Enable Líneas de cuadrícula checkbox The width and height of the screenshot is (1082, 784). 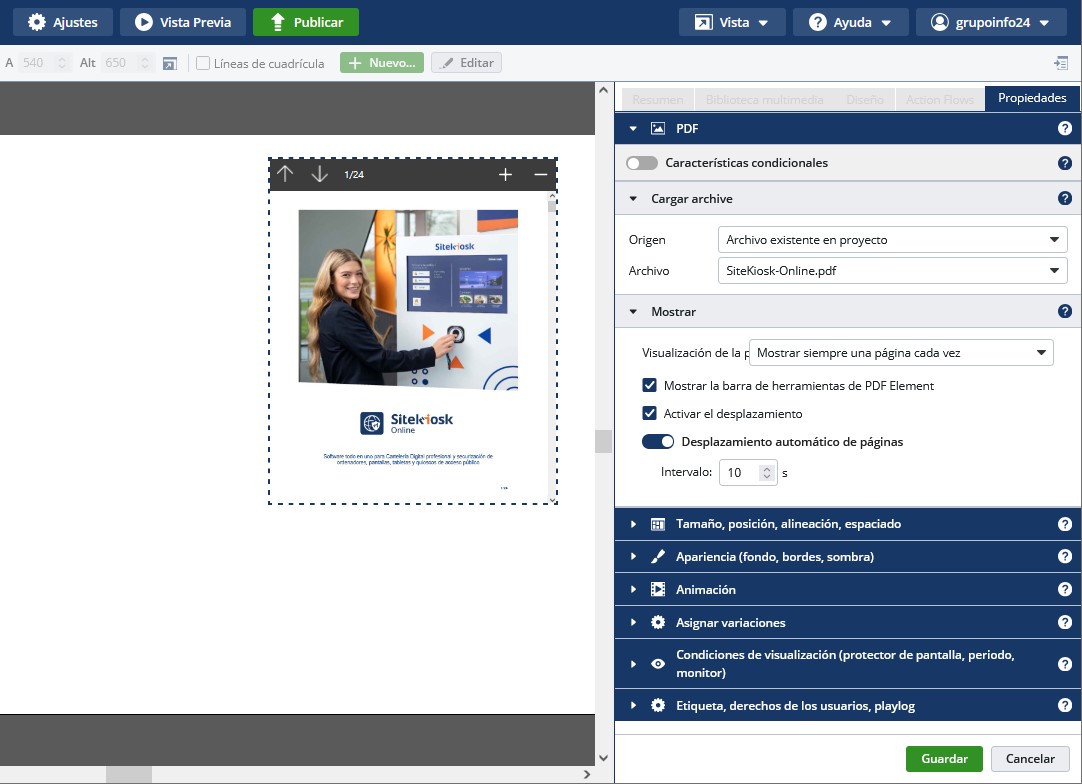(203, 63)
